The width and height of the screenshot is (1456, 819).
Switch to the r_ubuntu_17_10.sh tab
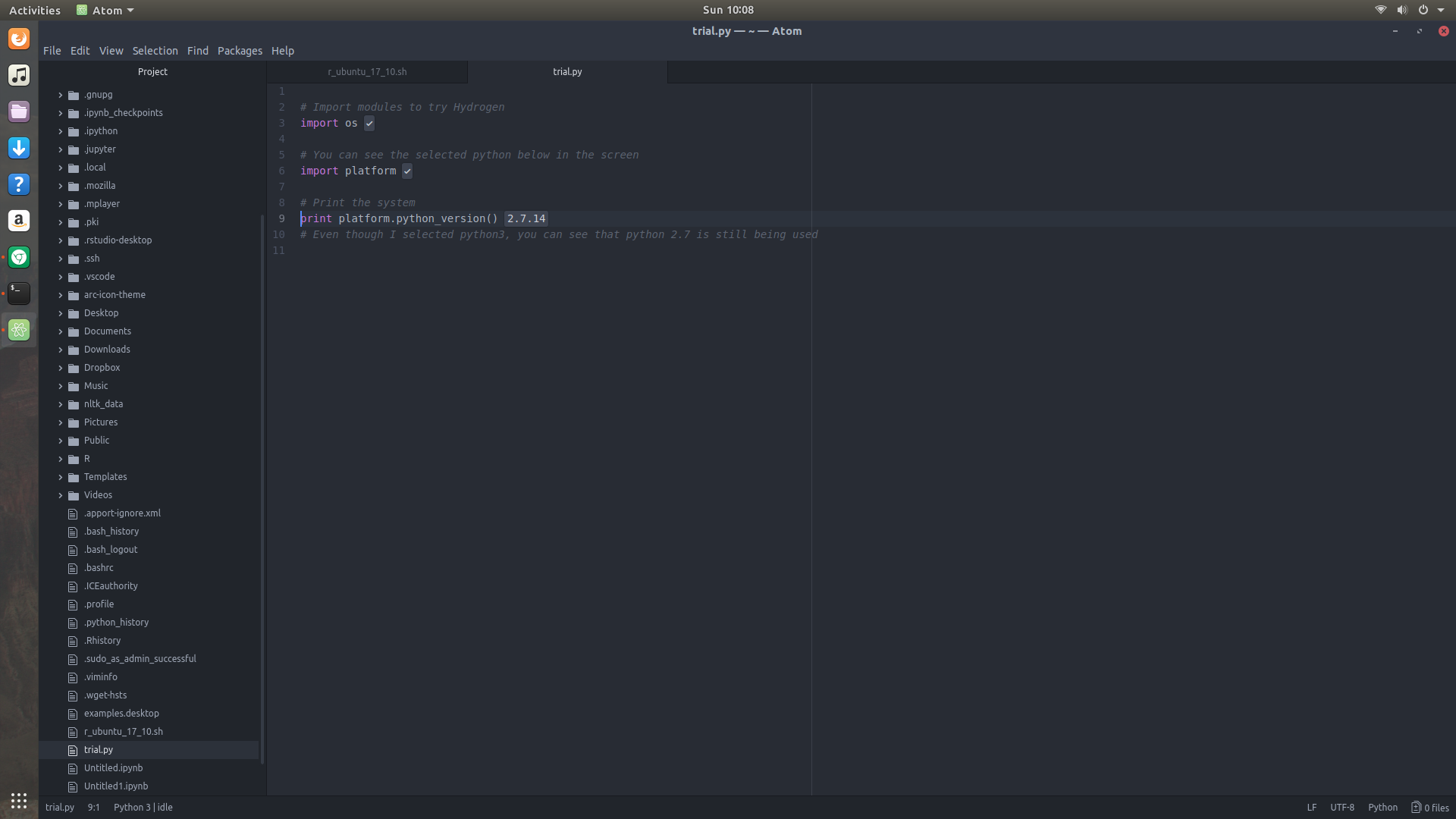tap(367, 71)
